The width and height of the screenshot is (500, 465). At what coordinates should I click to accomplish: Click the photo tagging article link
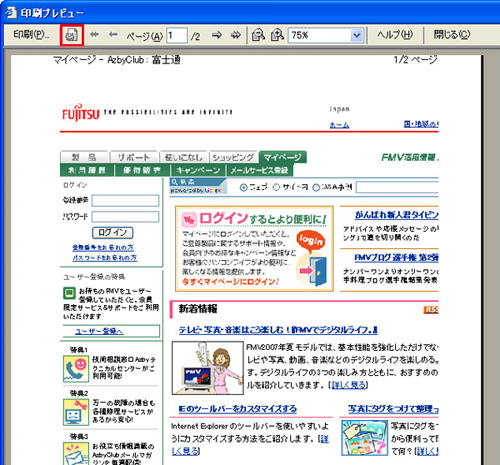point(393,409)
